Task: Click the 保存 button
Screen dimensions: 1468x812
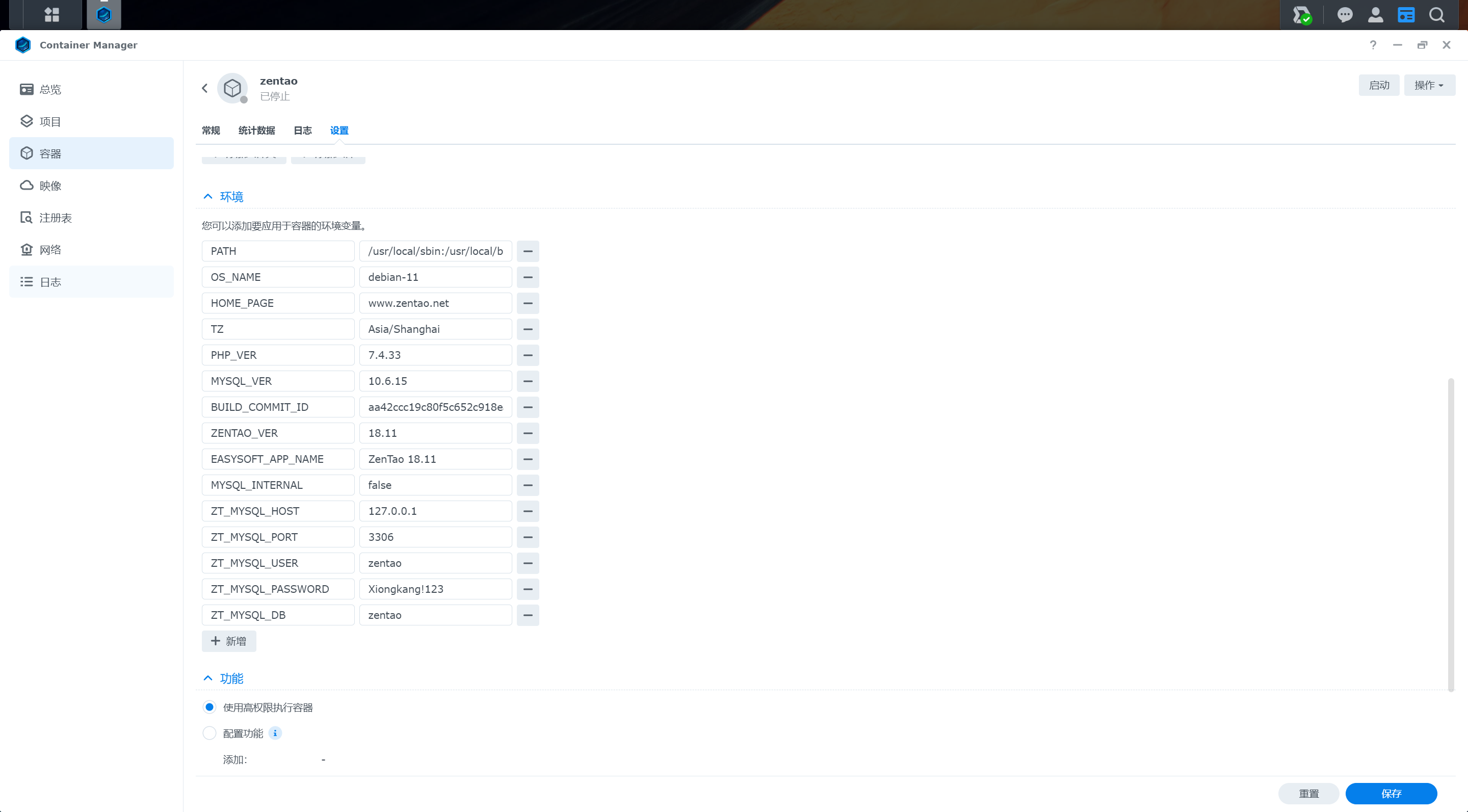Action: [1391, 793]
